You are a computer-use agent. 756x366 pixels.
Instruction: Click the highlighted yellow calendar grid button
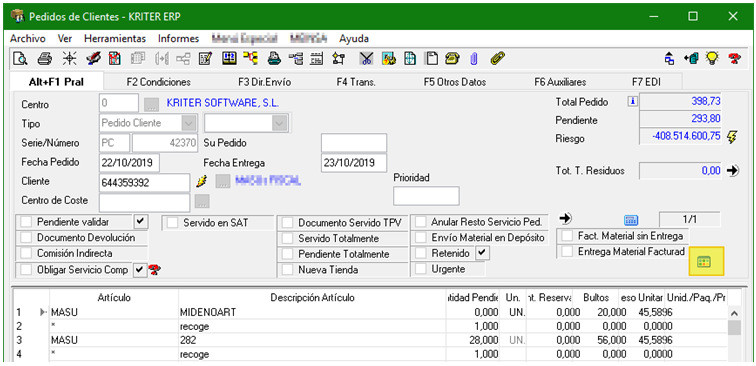(706, 261)
